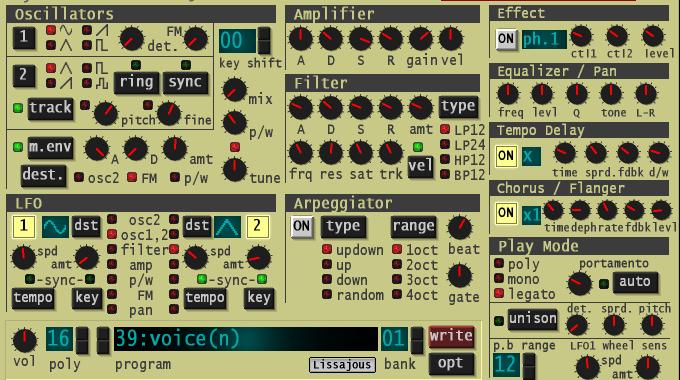The image size is (680, 380).
Task: Open LFO 1 sine waveform selector
Action: [55, 226]
